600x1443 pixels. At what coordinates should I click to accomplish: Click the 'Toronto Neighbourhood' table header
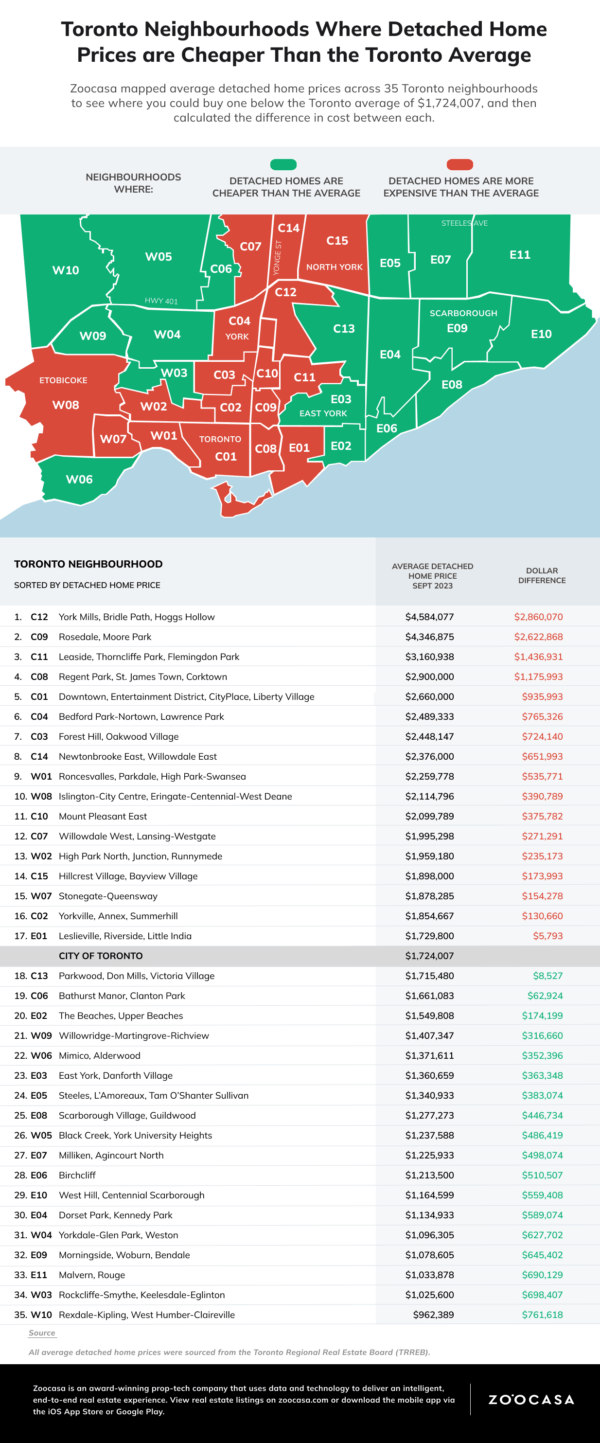(x=88, y=564)
